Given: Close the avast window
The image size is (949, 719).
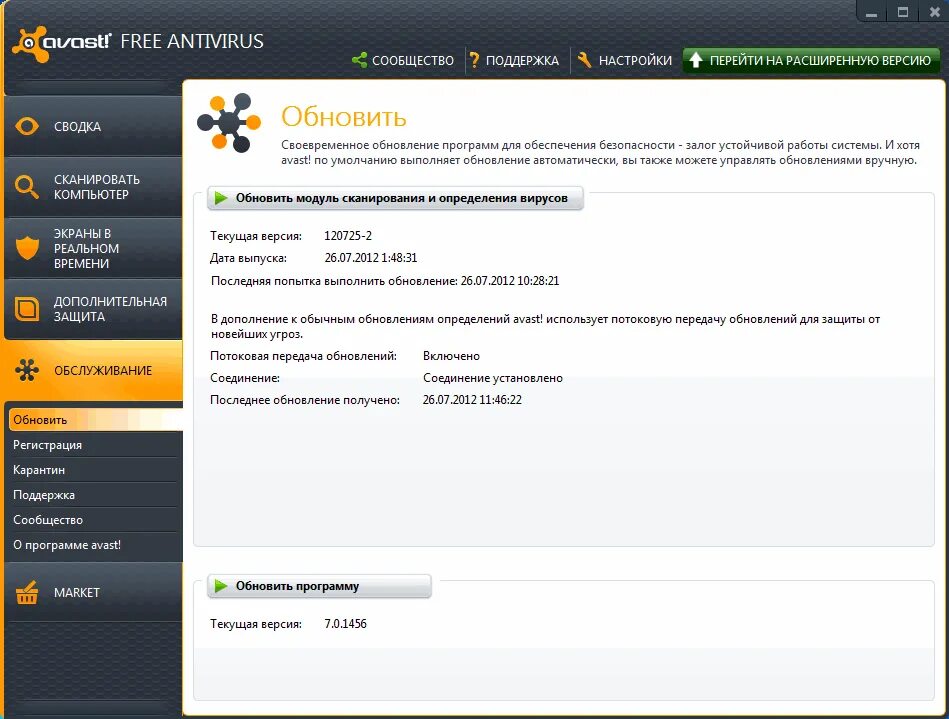Looking at the screenshot, I should (934, 11).
